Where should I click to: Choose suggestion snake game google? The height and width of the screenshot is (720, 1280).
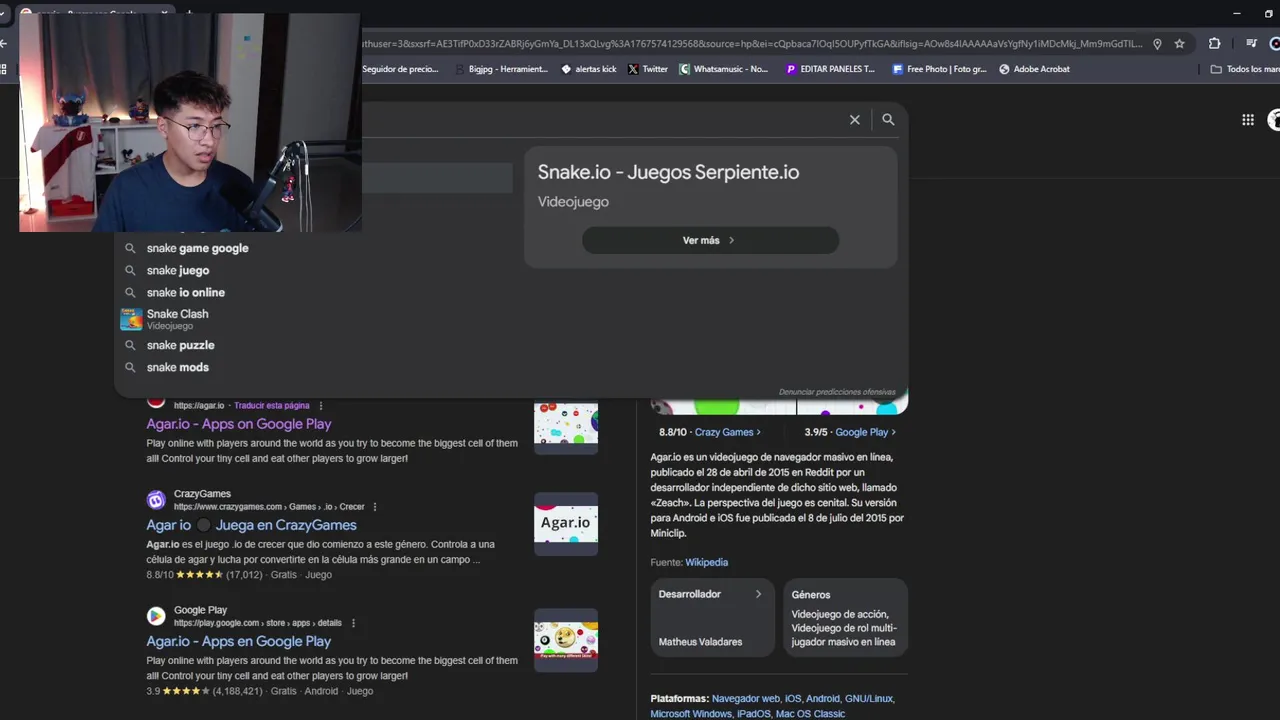[x=197, y=248]
